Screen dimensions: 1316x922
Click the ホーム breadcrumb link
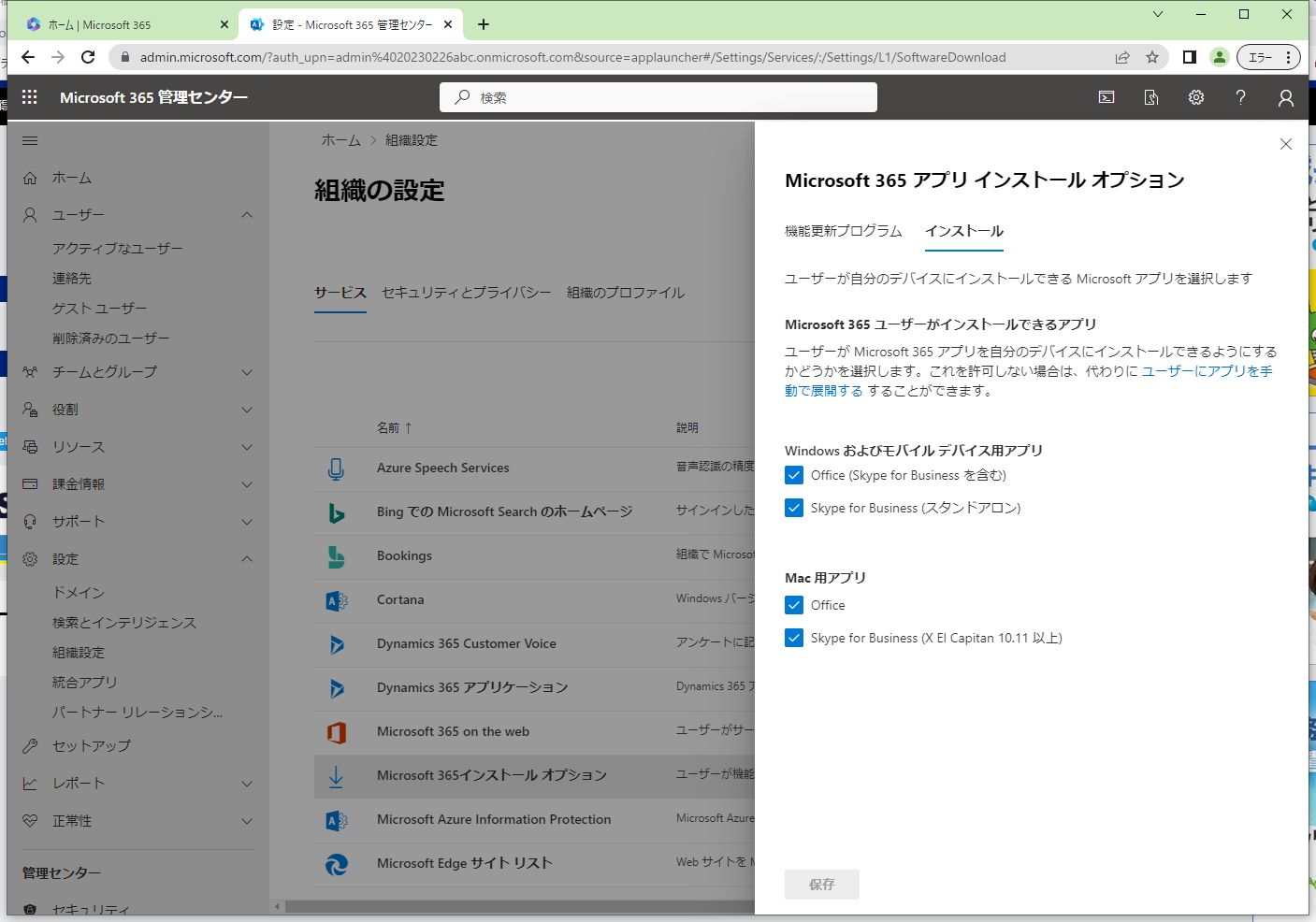click(x=340, y=140)
